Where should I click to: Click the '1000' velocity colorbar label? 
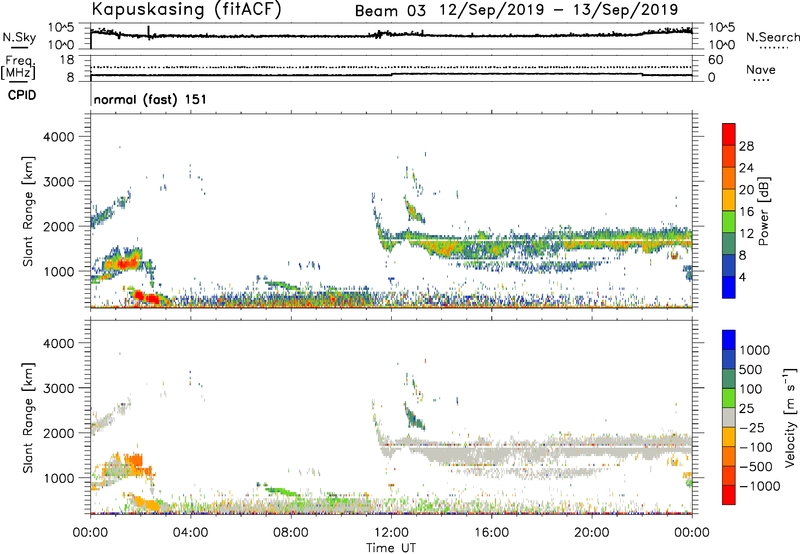coord(755,350)
